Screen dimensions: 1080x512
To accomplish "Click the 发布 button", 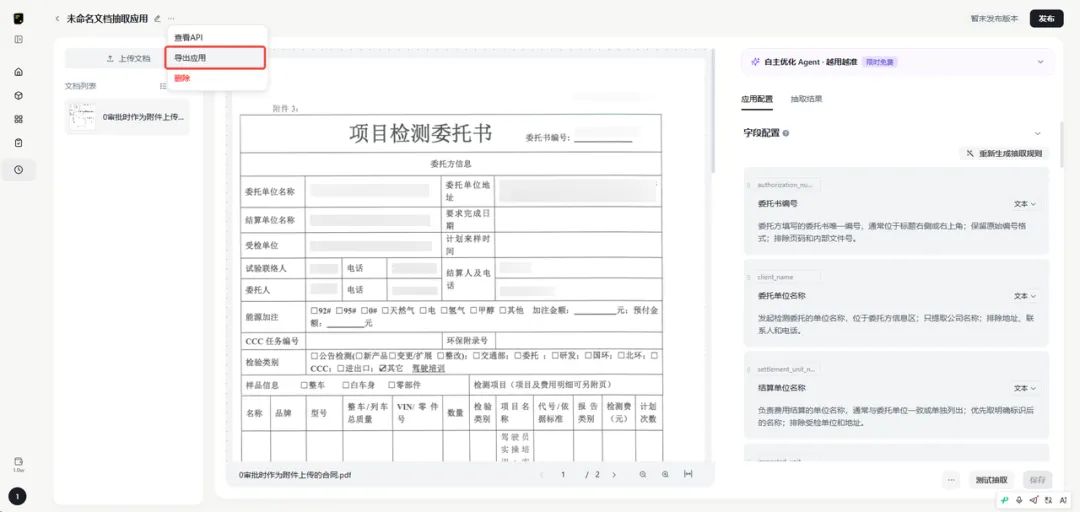I will pyautogui.click(x=1046, y=19).
